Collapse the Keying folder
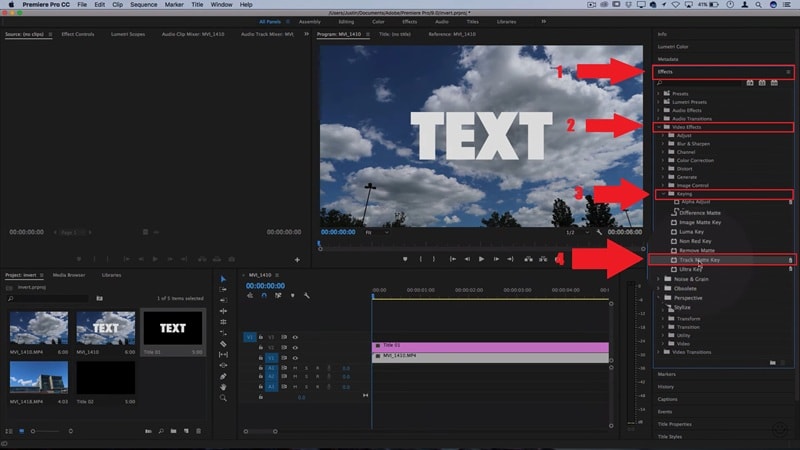 (x=663, y=194)
